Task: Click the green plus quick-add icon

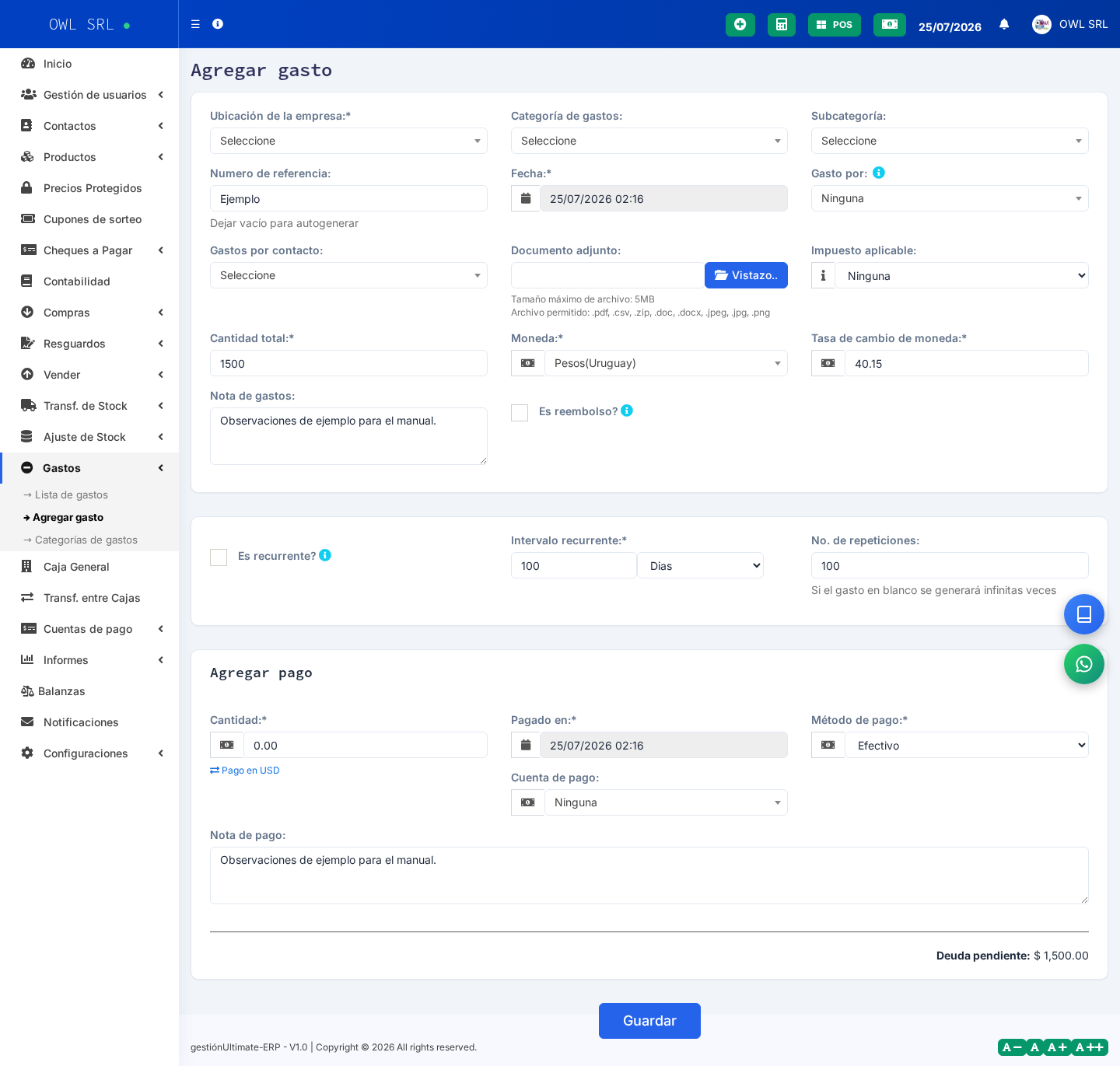Action: point(740,25)
